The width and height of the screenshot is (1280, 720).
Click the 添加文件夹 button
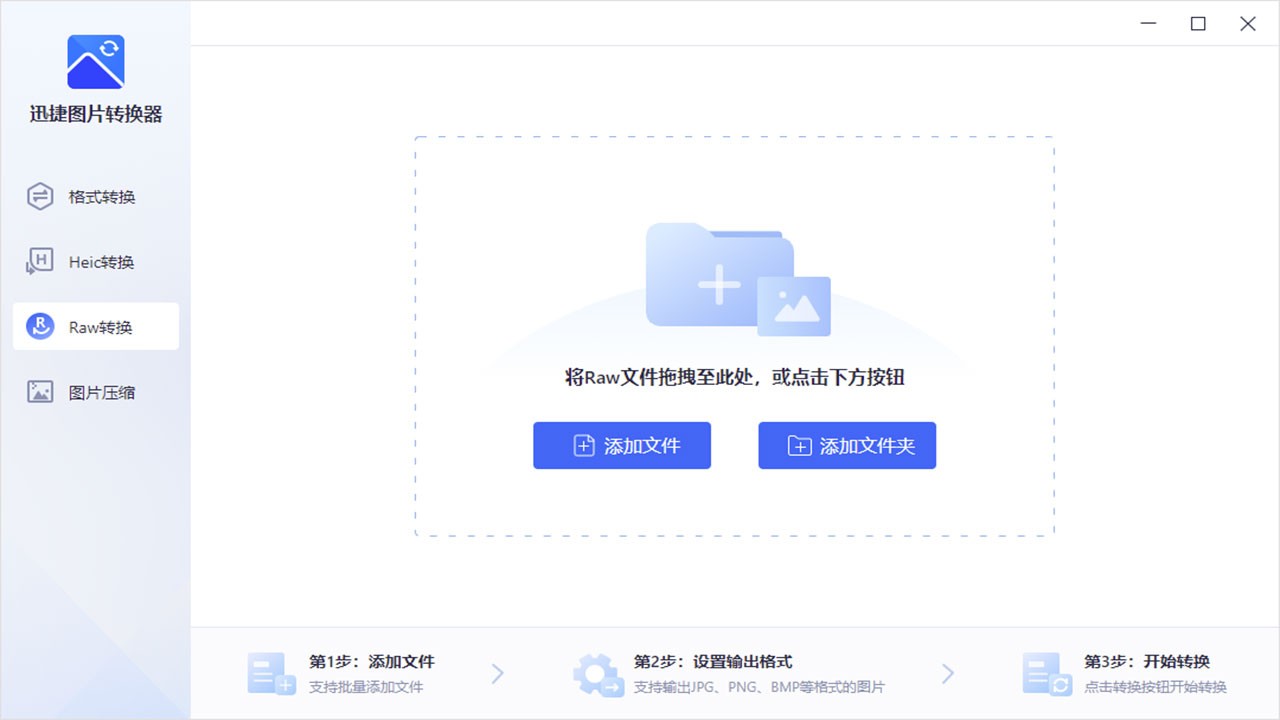847,445
